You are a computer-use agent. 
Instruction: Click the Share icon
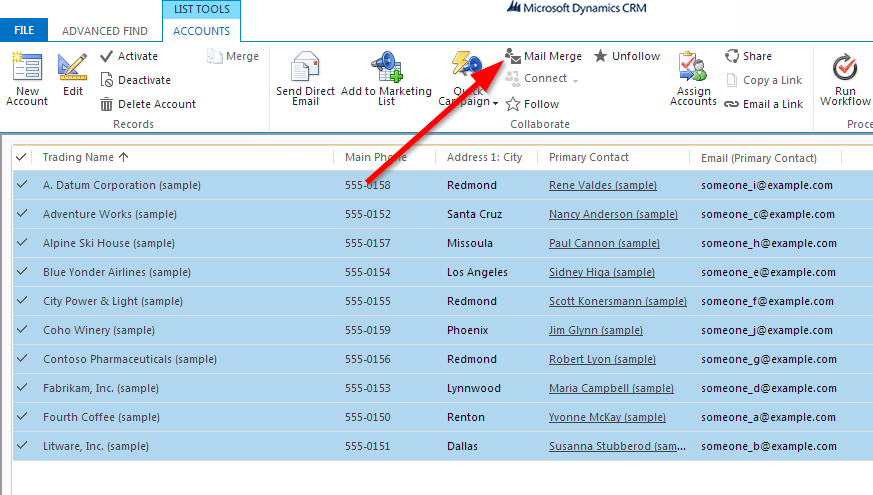[732, 56]
